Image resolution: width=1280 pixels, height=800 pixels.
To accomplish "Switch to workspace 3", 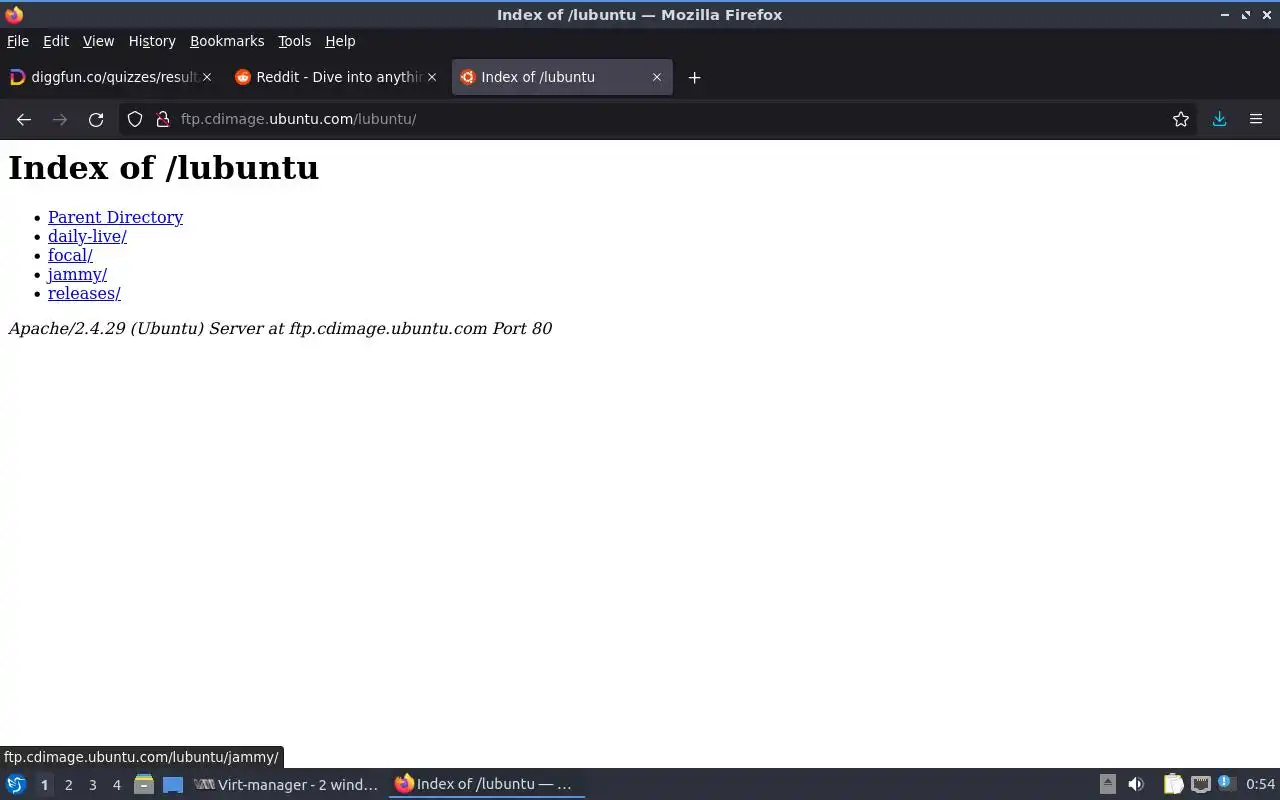I will point(92,785).
